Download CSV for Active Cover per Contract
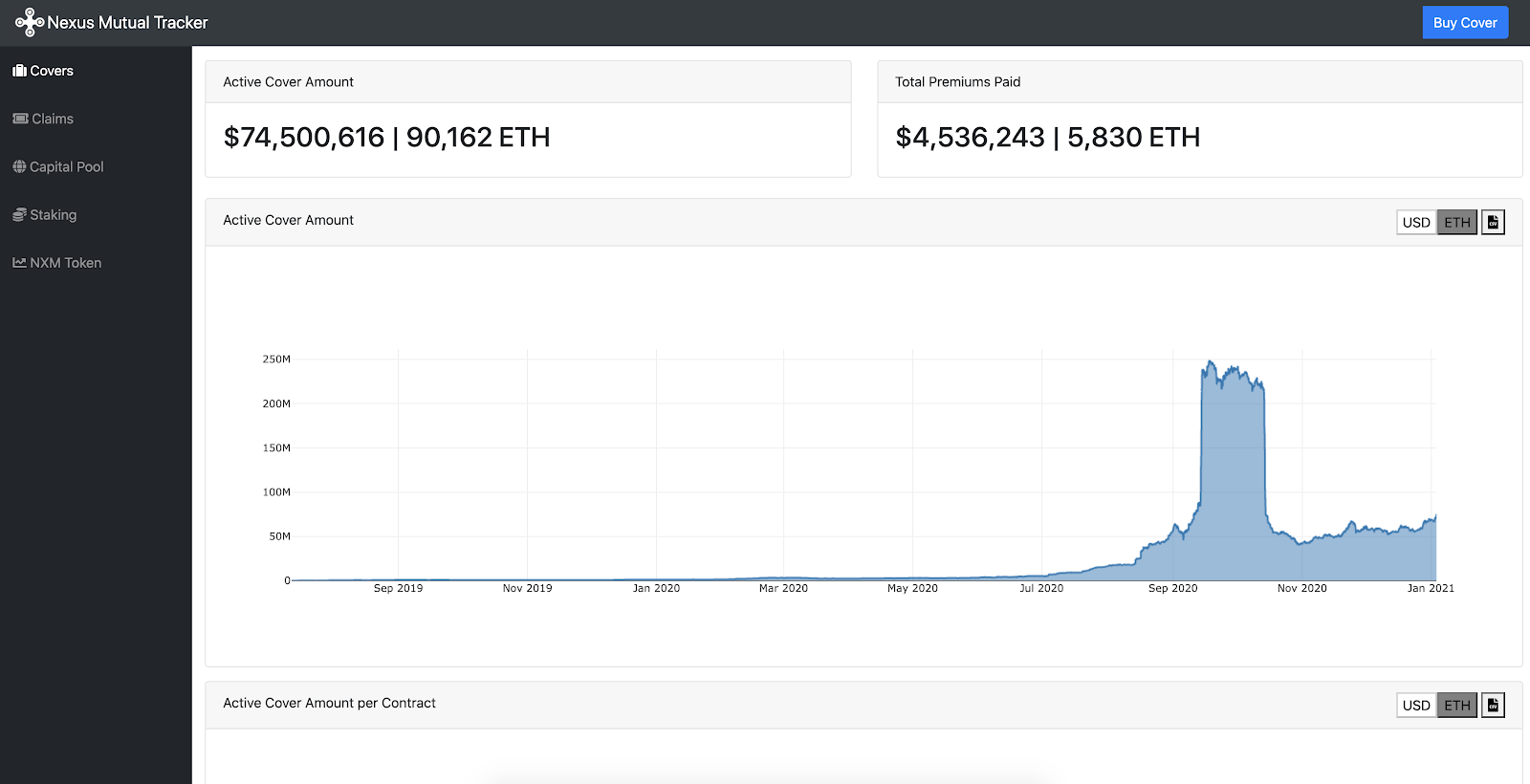Viewport: 1530px width, 784px height. (x=1493, y=705)
